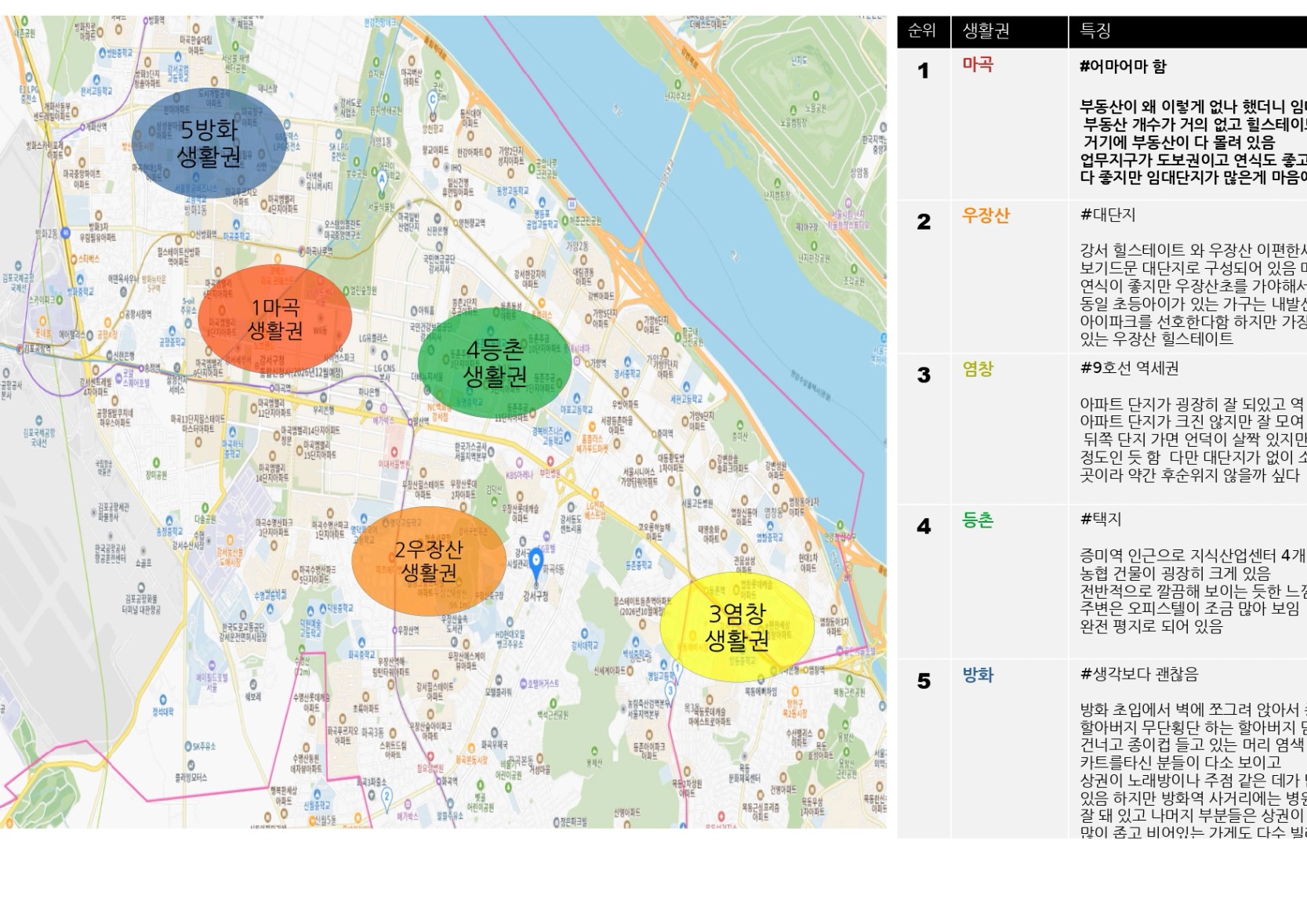The height and width of the screenshot is (924, 1307).
Task: Click the #택지 hashtag text
Action: click(x=1101, y=519)
